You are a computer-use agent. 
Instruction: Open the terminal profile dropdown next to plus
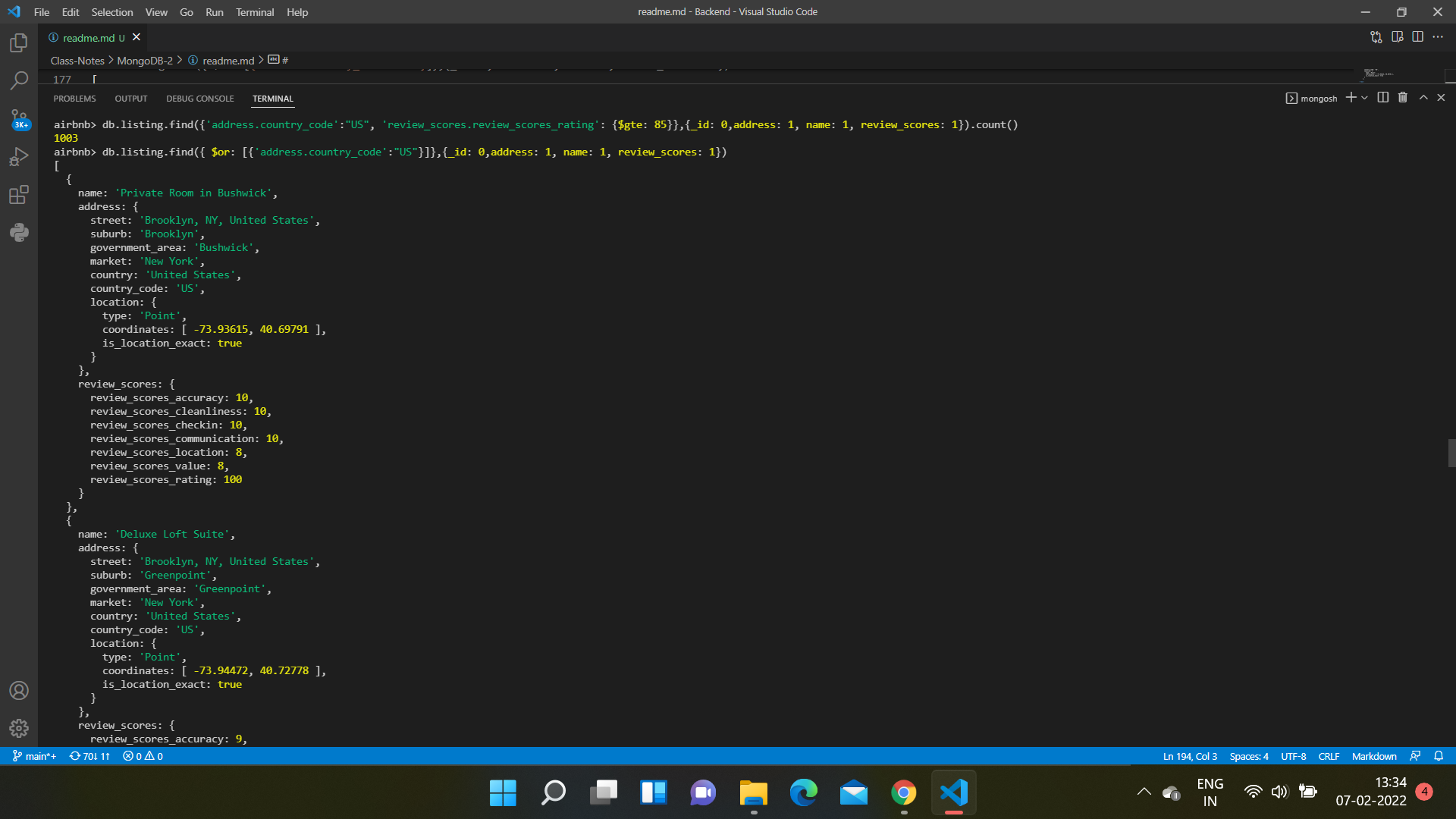pyautogui.click(x=1364, y=98)
